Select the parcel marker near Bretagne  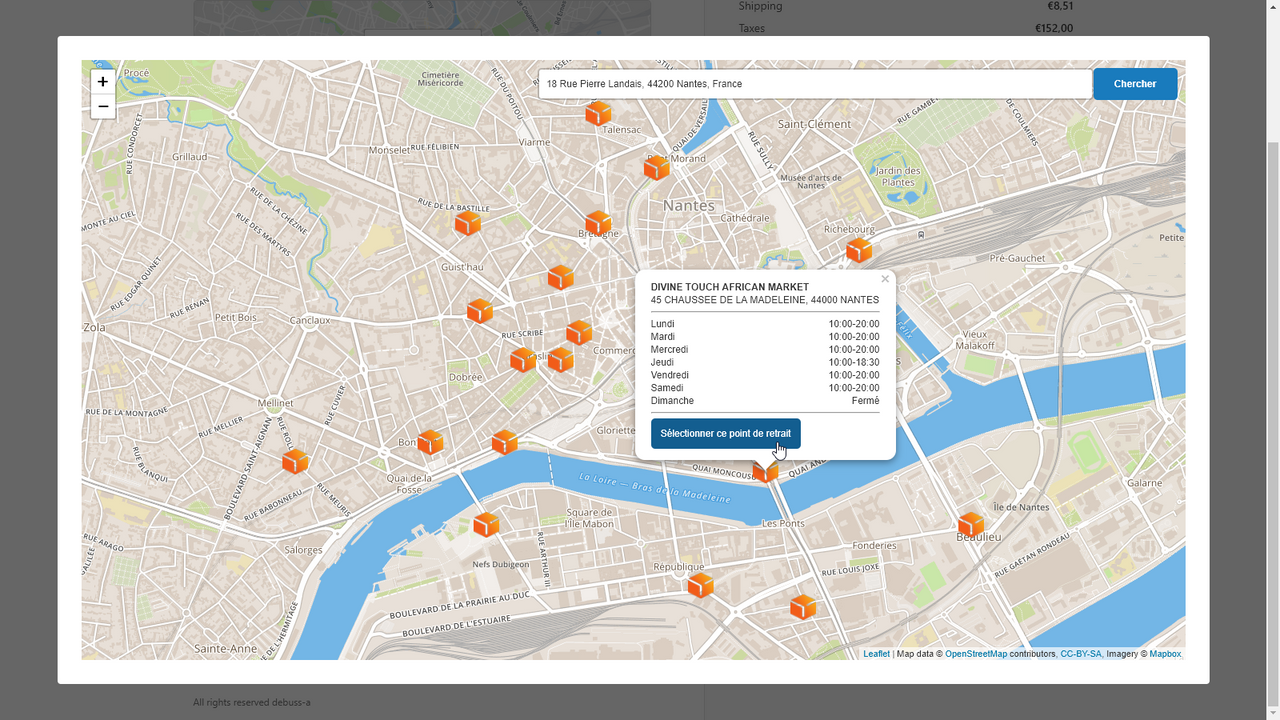pyautogui.click(x=598, y=224)
